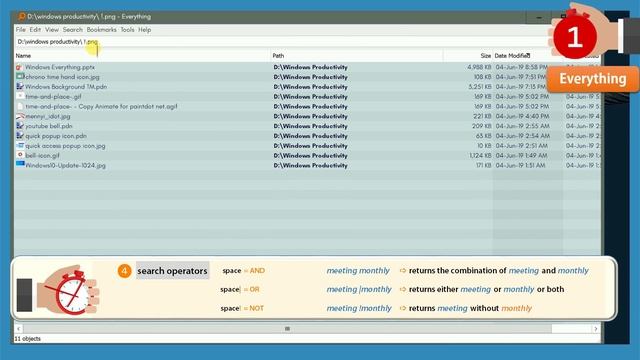Click the '04-Jun-19 4:40 PM' date cell
This screenshot has width=640, height=360.
(x=522, y=116)
